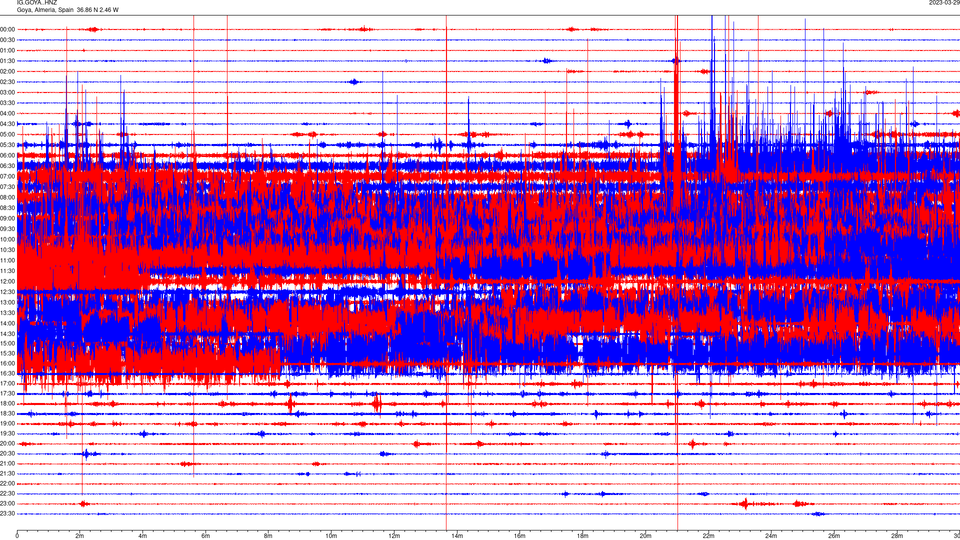
Task: Select the 18:00 time row label
Action: pos(7,404)
